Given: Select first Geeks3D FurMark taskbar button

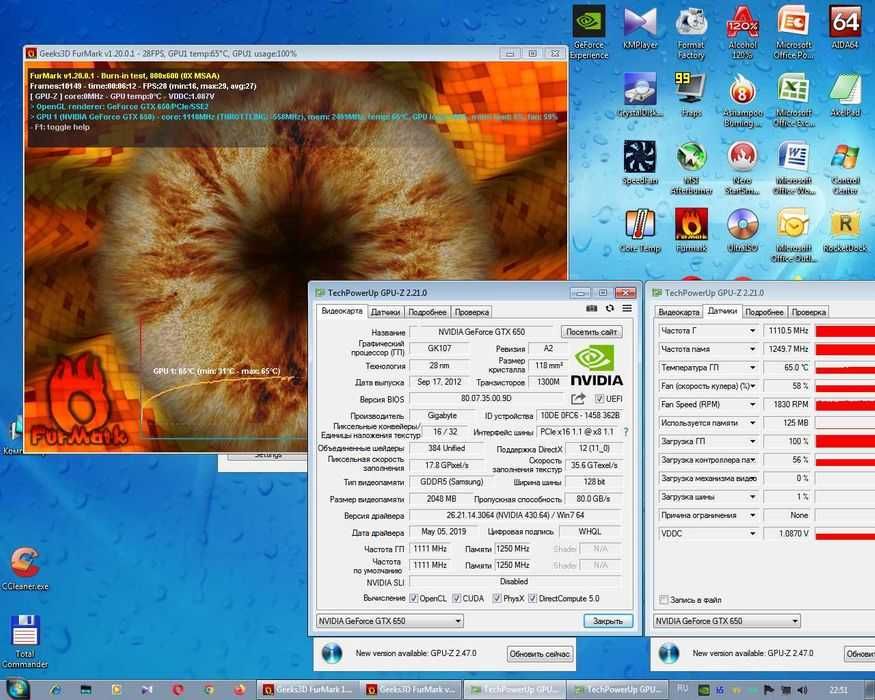Looking at the screenshot, I should (x=307, y=689).
